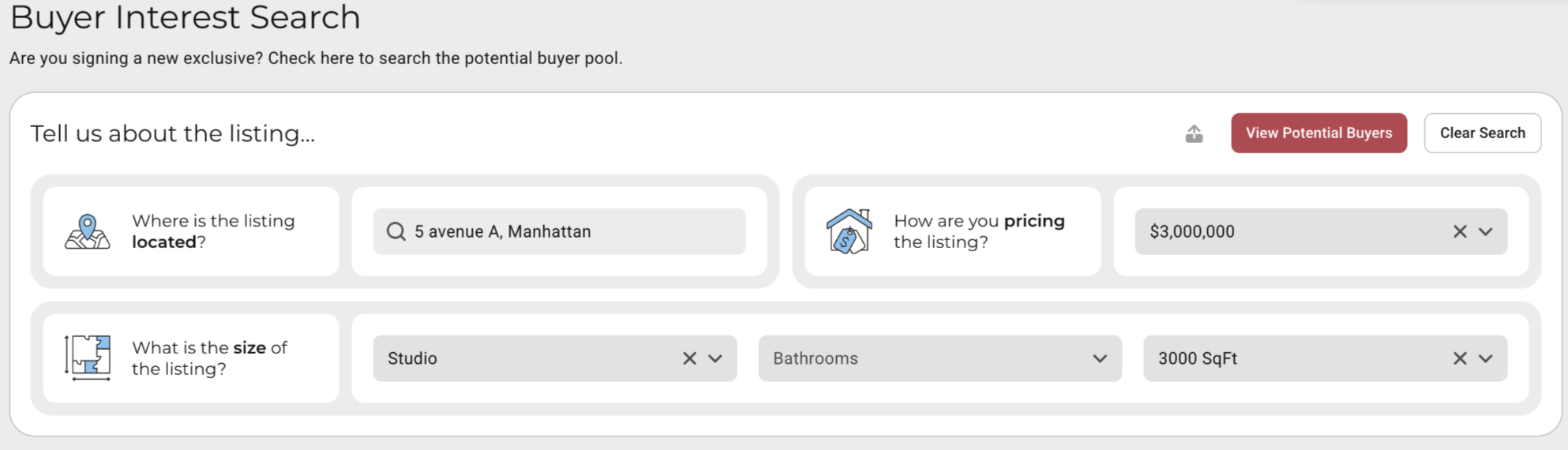Viewport: 1568px width, 450px height.
Task: Click the "How are you pricing" card
Action: tap(952, 231)
